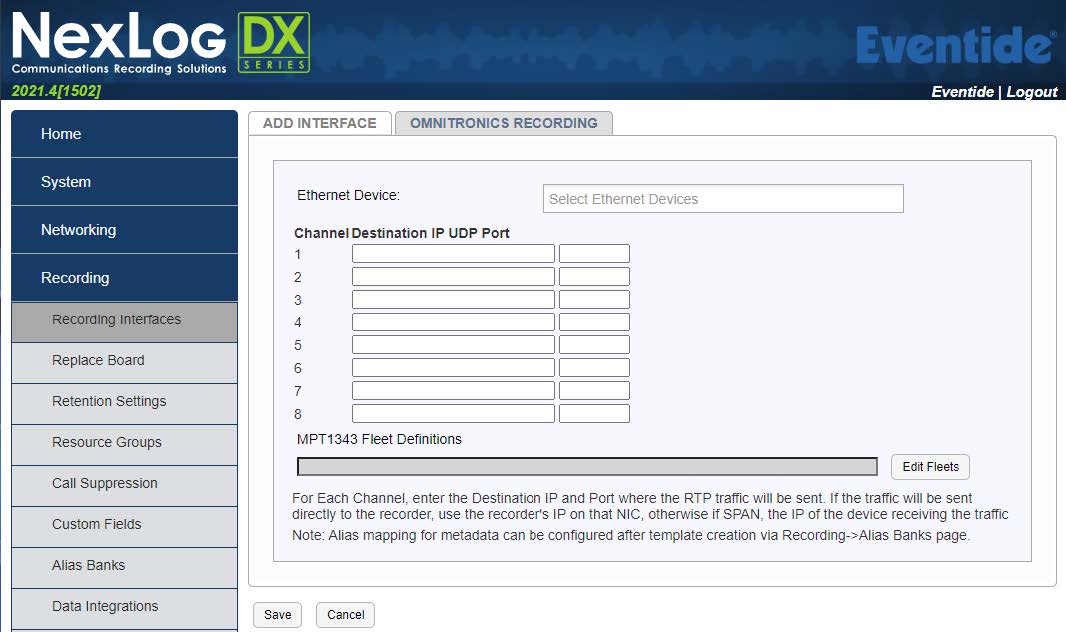Expand the System menu section
The width and height of the screenshot is (1066, 632).
(125, 182)
